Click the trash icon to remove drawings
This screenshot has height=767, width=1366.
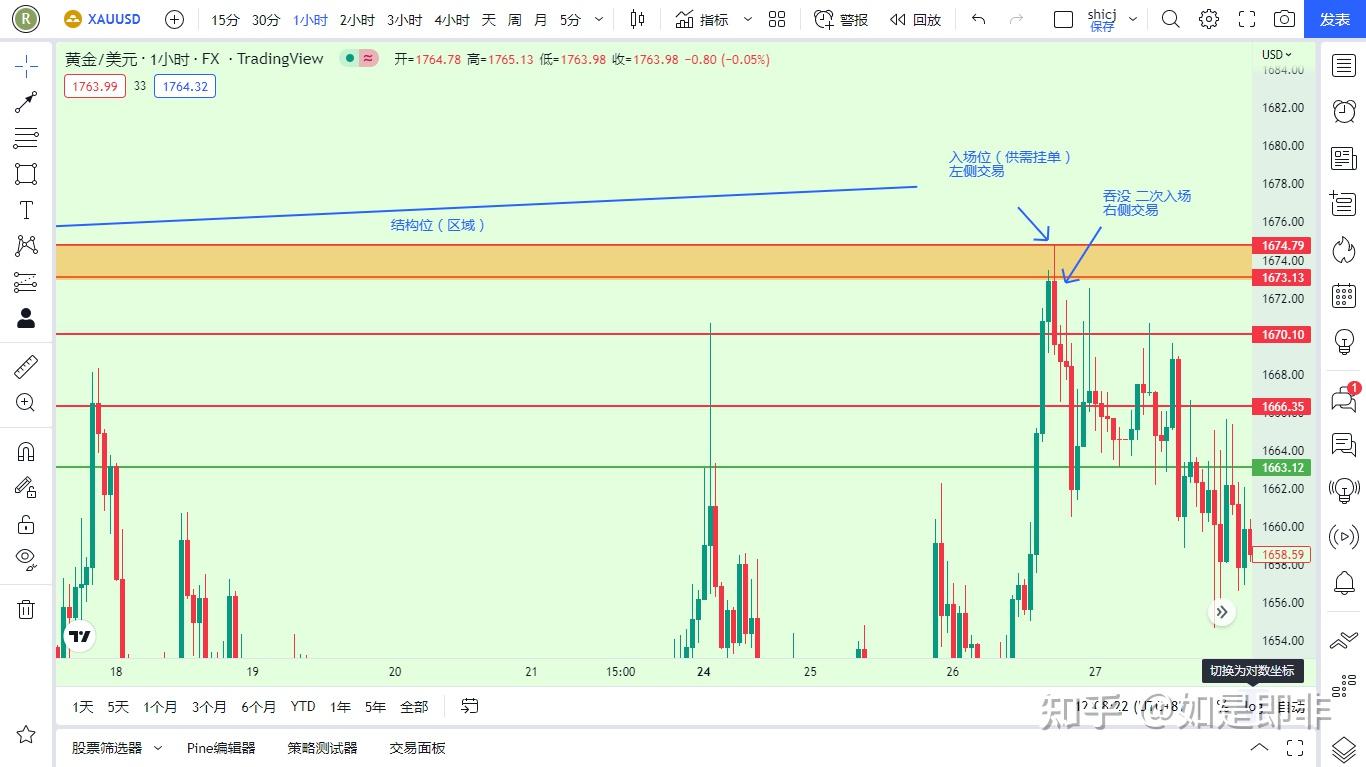click(x=26, y=609)
